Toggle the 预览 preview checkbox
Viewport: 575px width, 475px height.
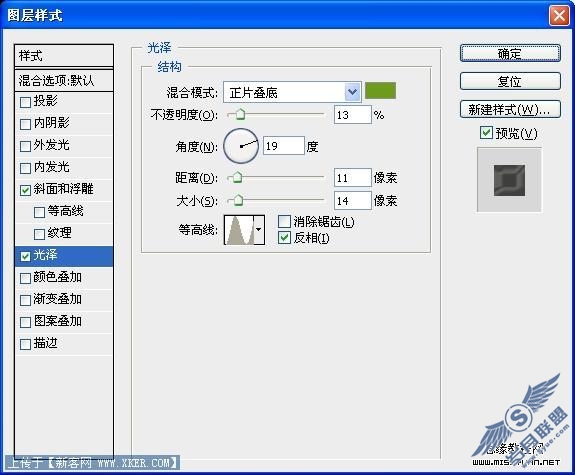point(486,132)
